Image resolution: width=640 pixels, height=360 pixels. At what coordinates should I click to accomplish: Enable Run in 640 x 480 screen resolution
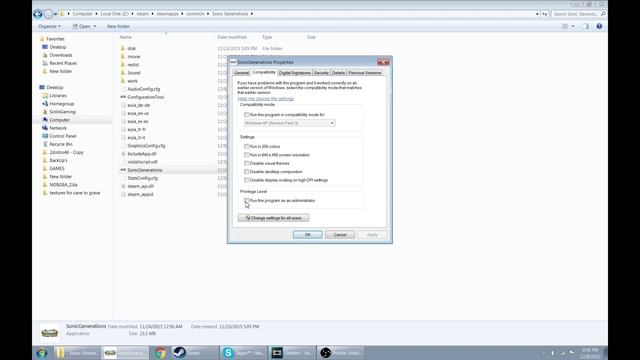tap(247, 155)
